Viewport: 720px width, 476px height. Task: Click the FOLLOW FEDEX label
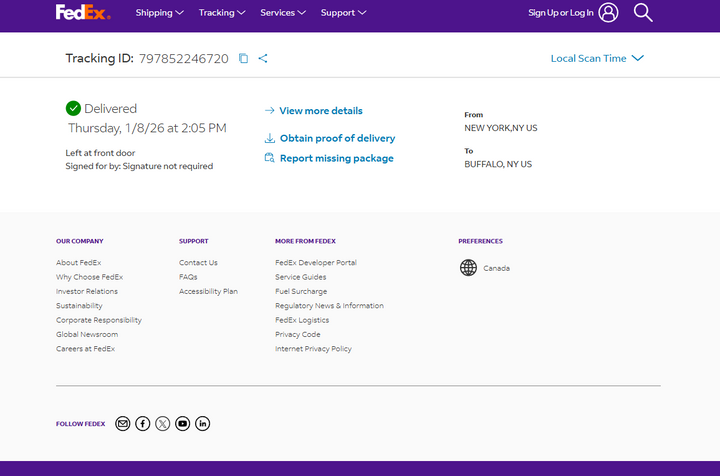[81, 424]
